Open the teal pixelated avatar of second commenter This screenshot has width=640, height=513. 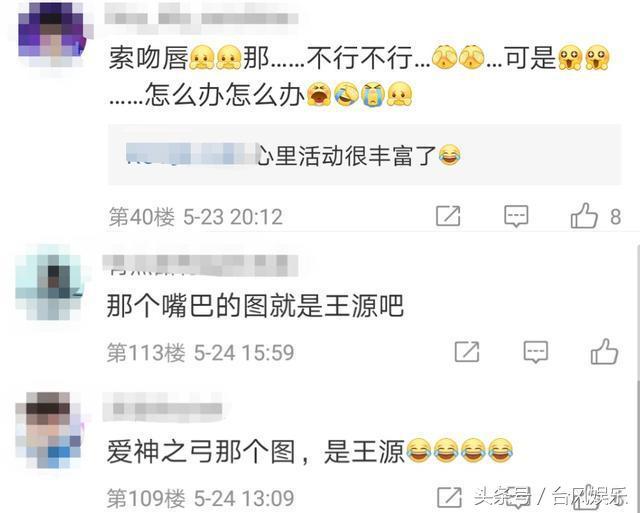(x=49, y=282)
